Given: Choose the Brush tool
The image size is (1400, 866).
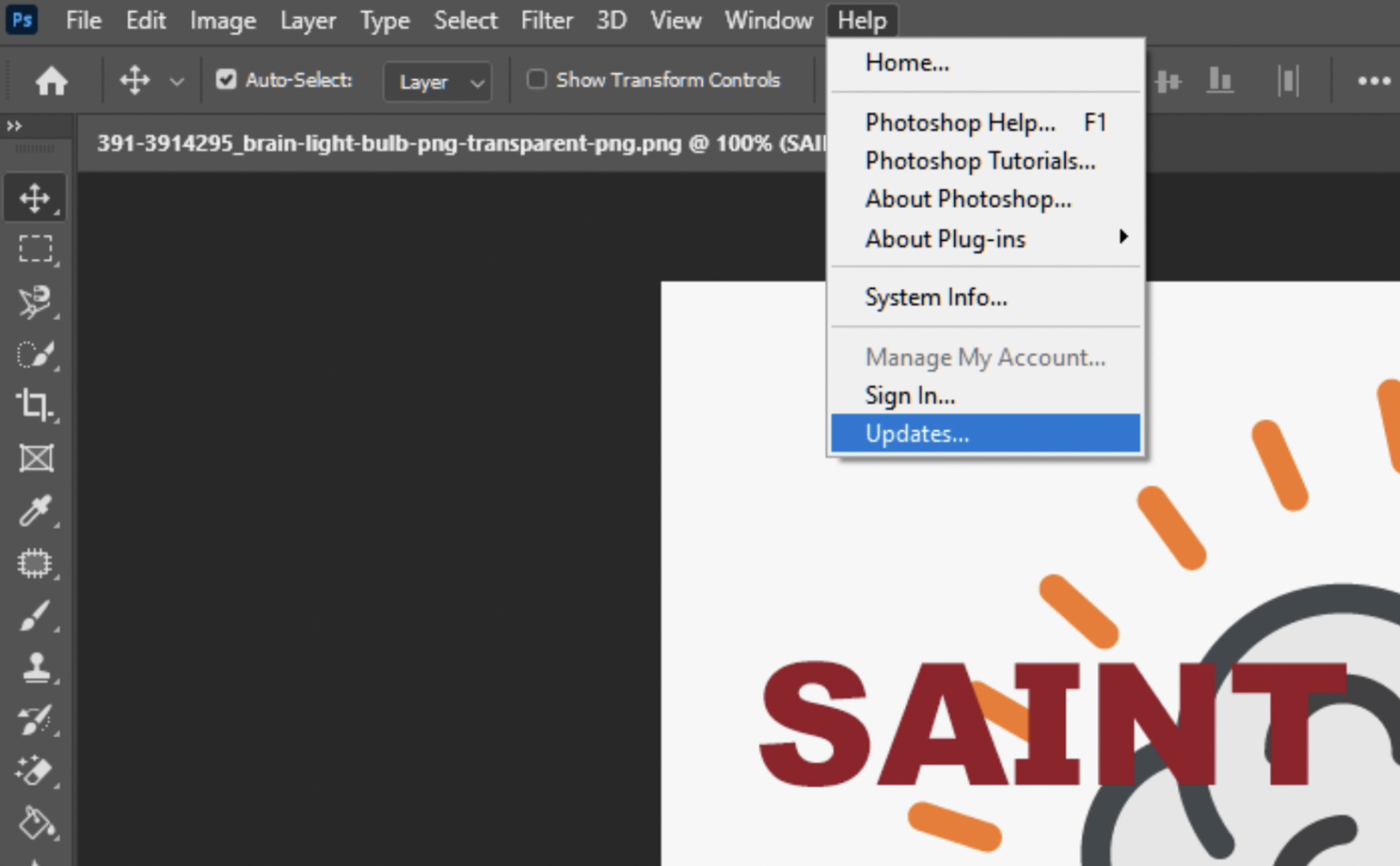Looking at the screenshot, I should click(35, 615).
